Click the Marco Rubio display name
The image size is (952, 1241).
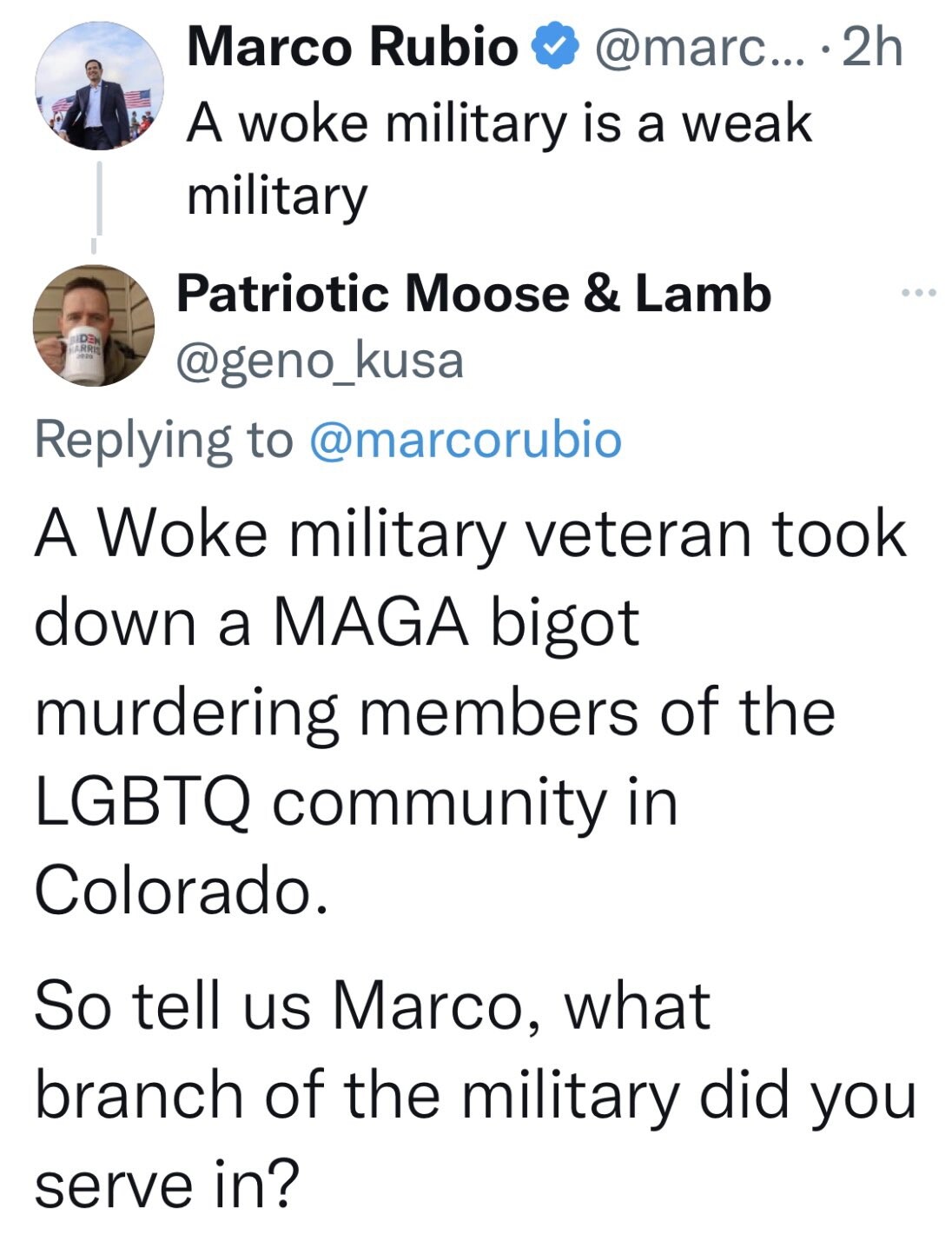click(x=352, y=45)
